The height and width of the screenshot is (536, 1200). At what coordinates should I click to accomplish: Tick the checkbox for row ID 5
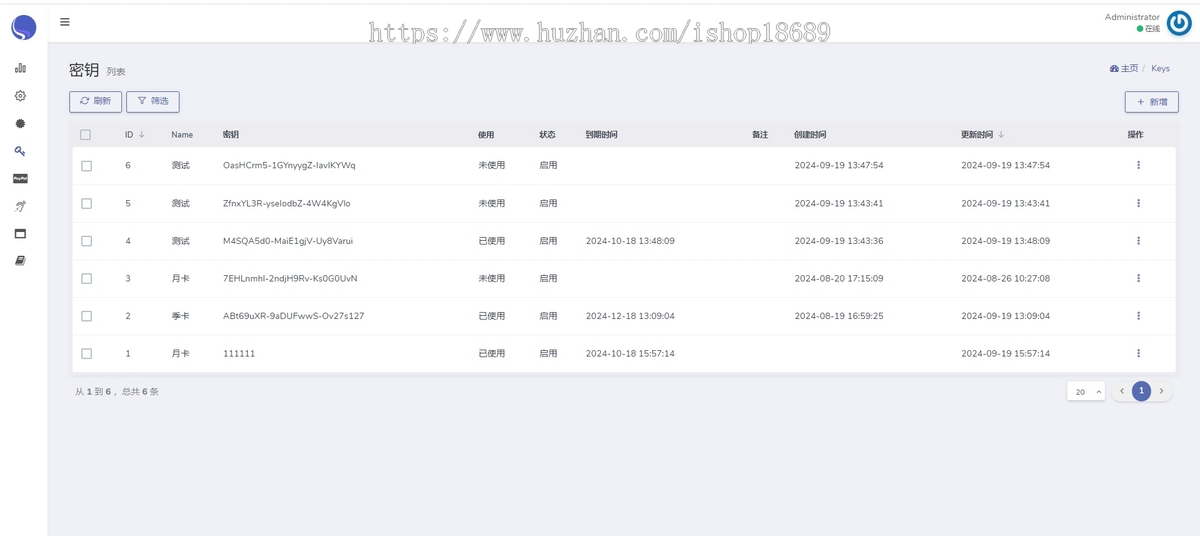86,204
